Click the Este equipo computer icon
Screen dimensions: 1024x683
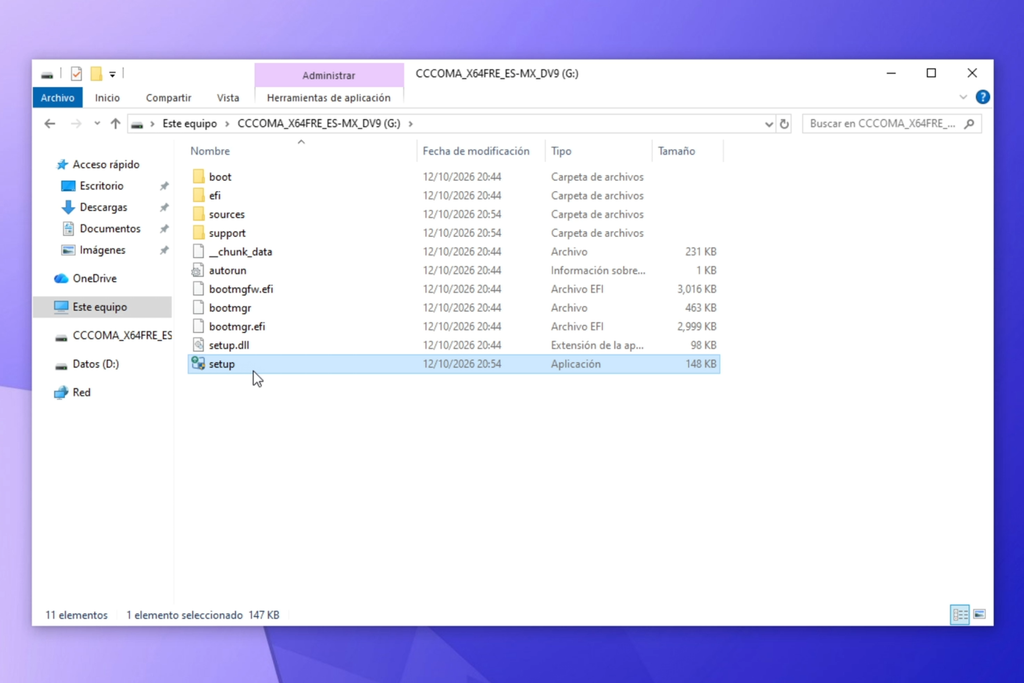point(61,306)
